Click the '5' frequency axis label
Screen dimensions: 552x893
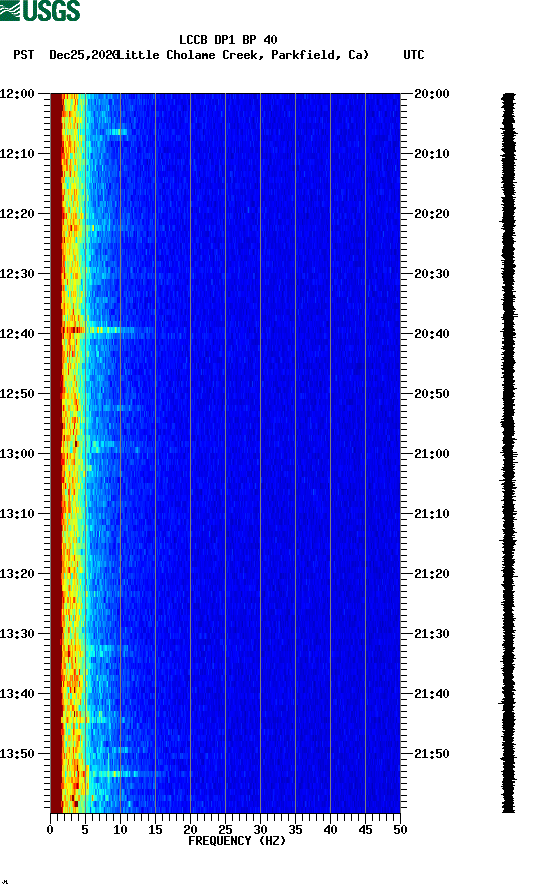click(x=85, y=830)
